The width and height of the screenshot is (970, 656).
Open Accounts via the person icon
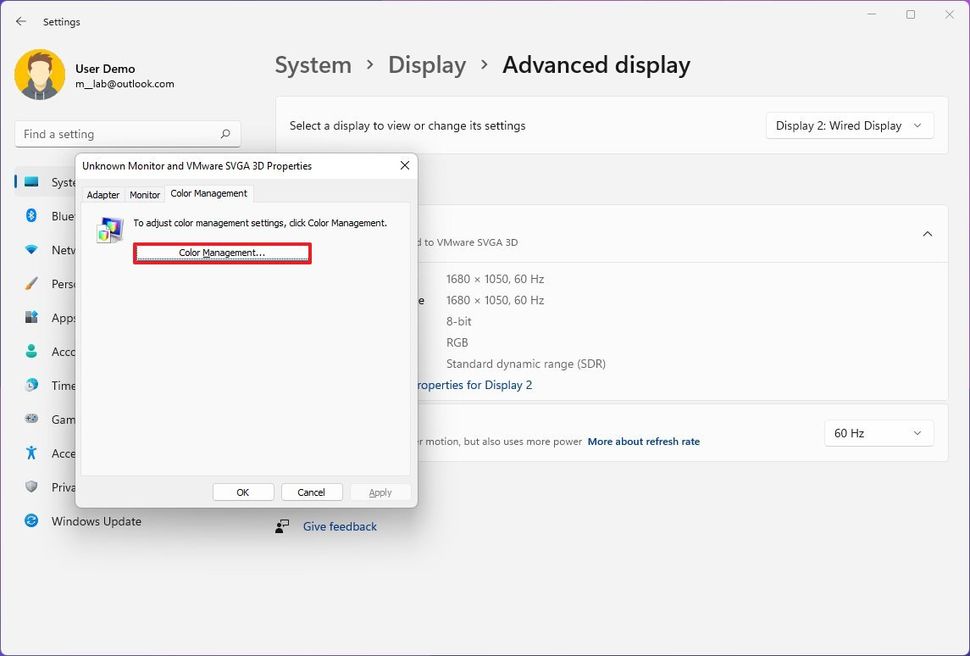point(32,352)
